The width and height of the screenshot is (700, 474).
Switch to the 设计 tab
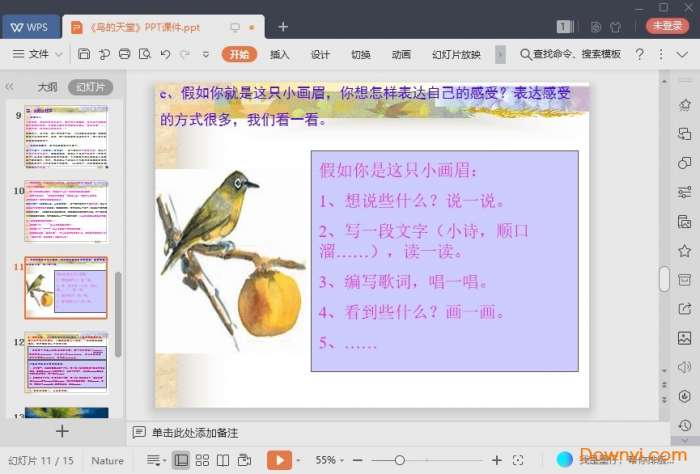point(320,54)
